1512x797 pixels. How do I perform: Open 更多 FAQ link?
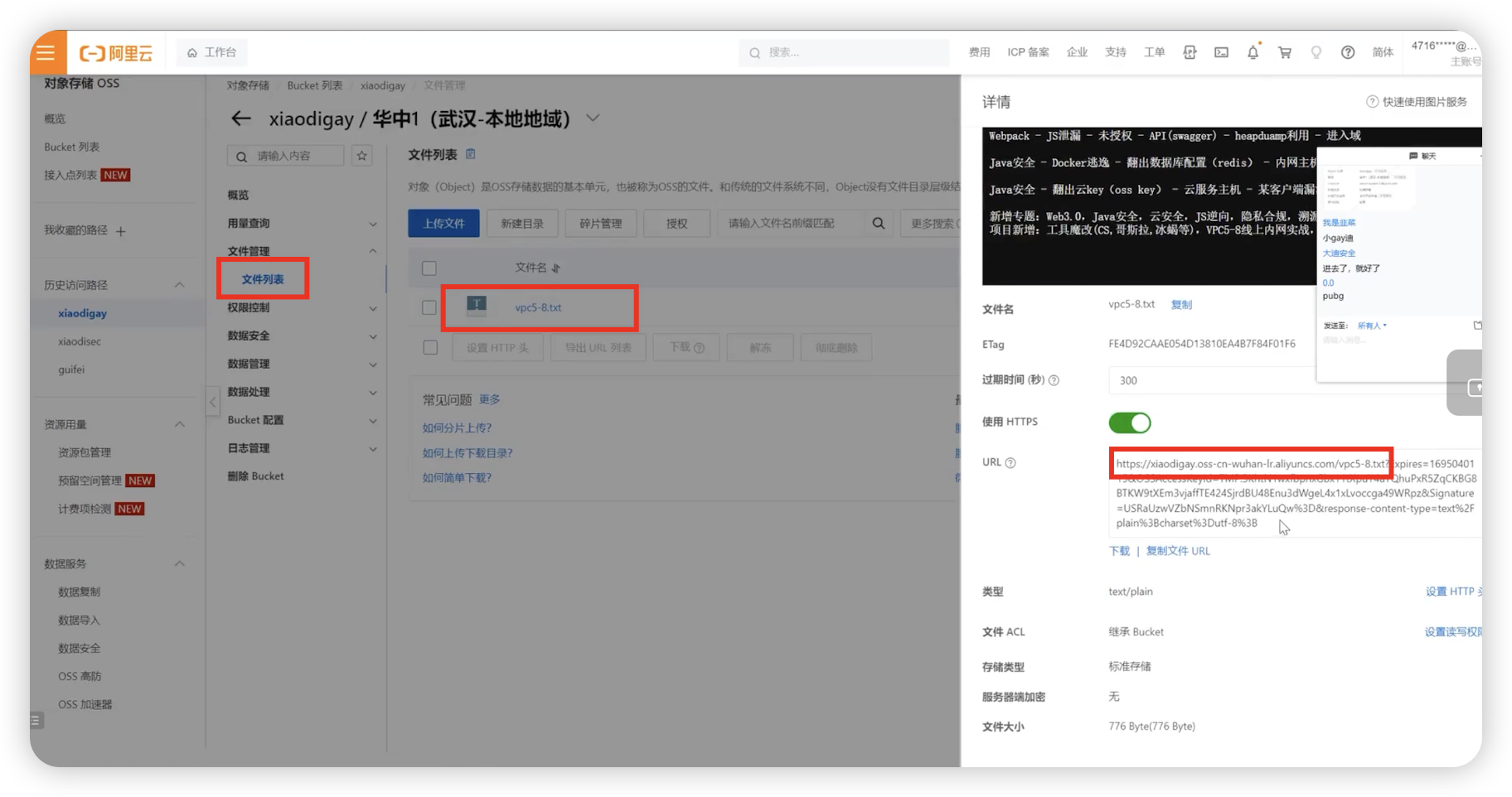490,399
